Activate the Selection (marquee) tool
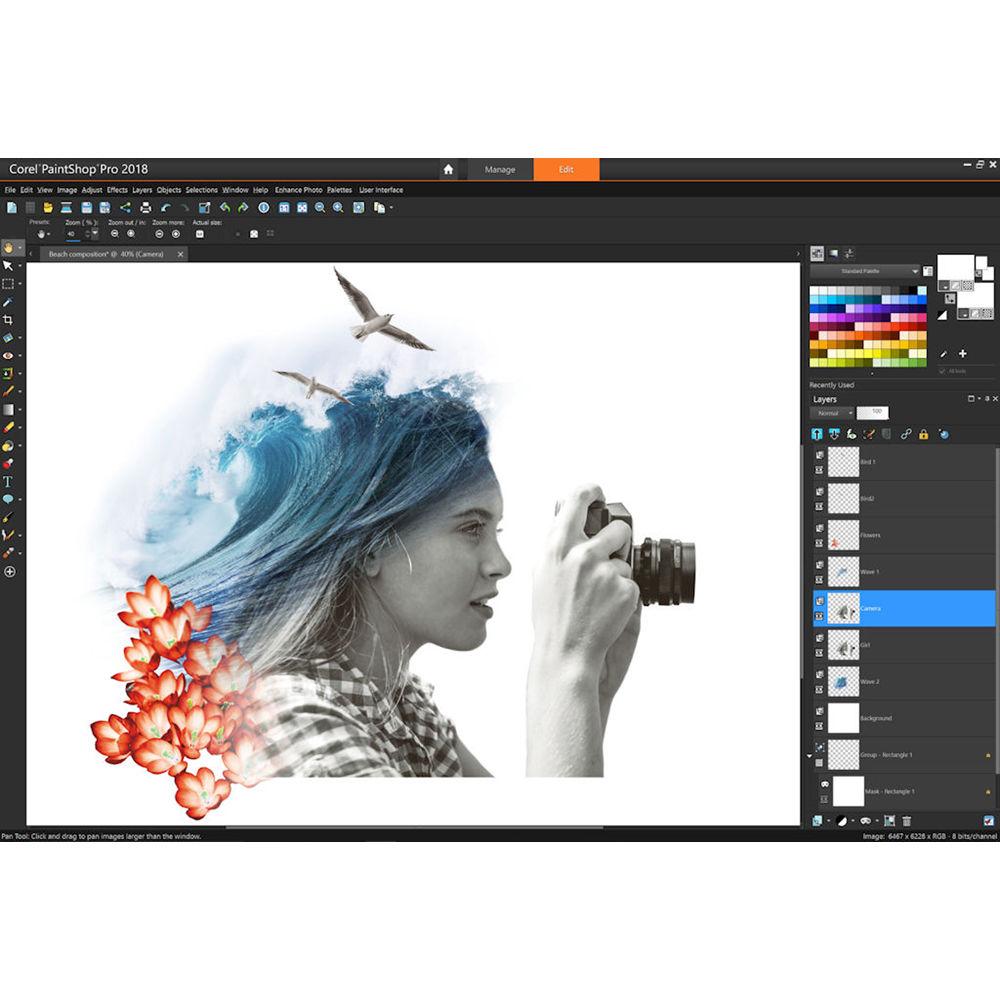 [10, 283]
